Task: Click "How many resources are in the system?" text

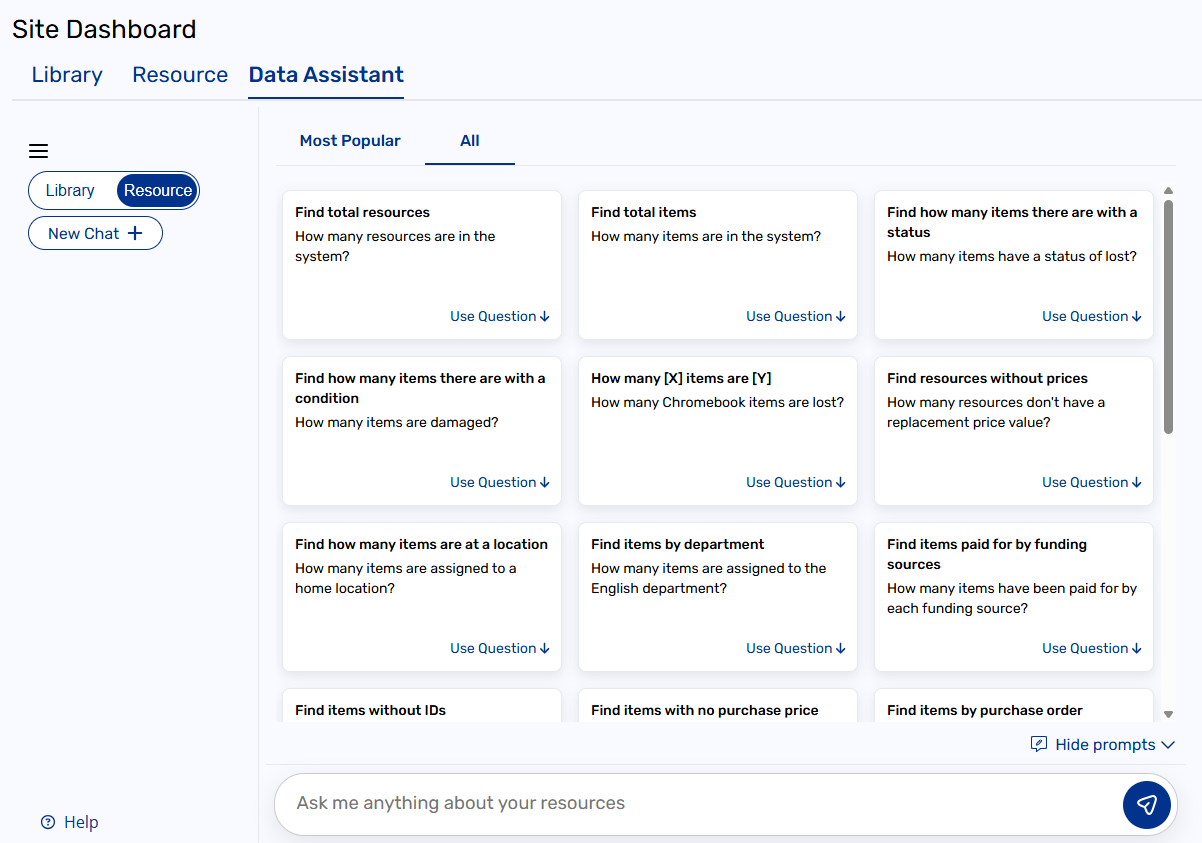Action: tap(395, 246)
